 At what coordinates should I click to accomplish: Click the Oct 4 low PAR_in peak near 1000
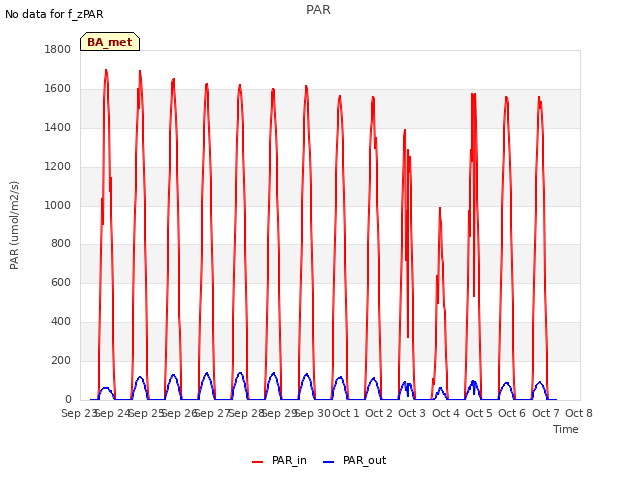coord(440,208)
